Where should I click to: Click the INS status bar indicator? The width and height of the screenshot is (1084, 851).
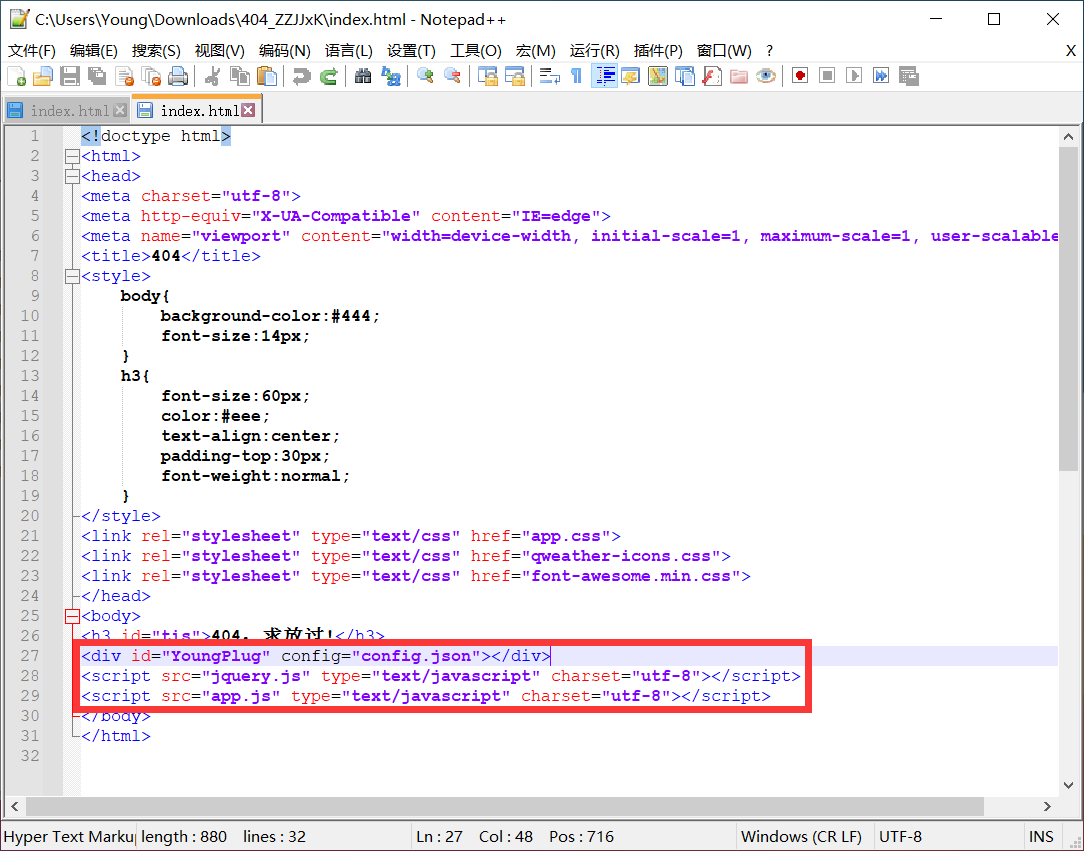point(1041,836)
